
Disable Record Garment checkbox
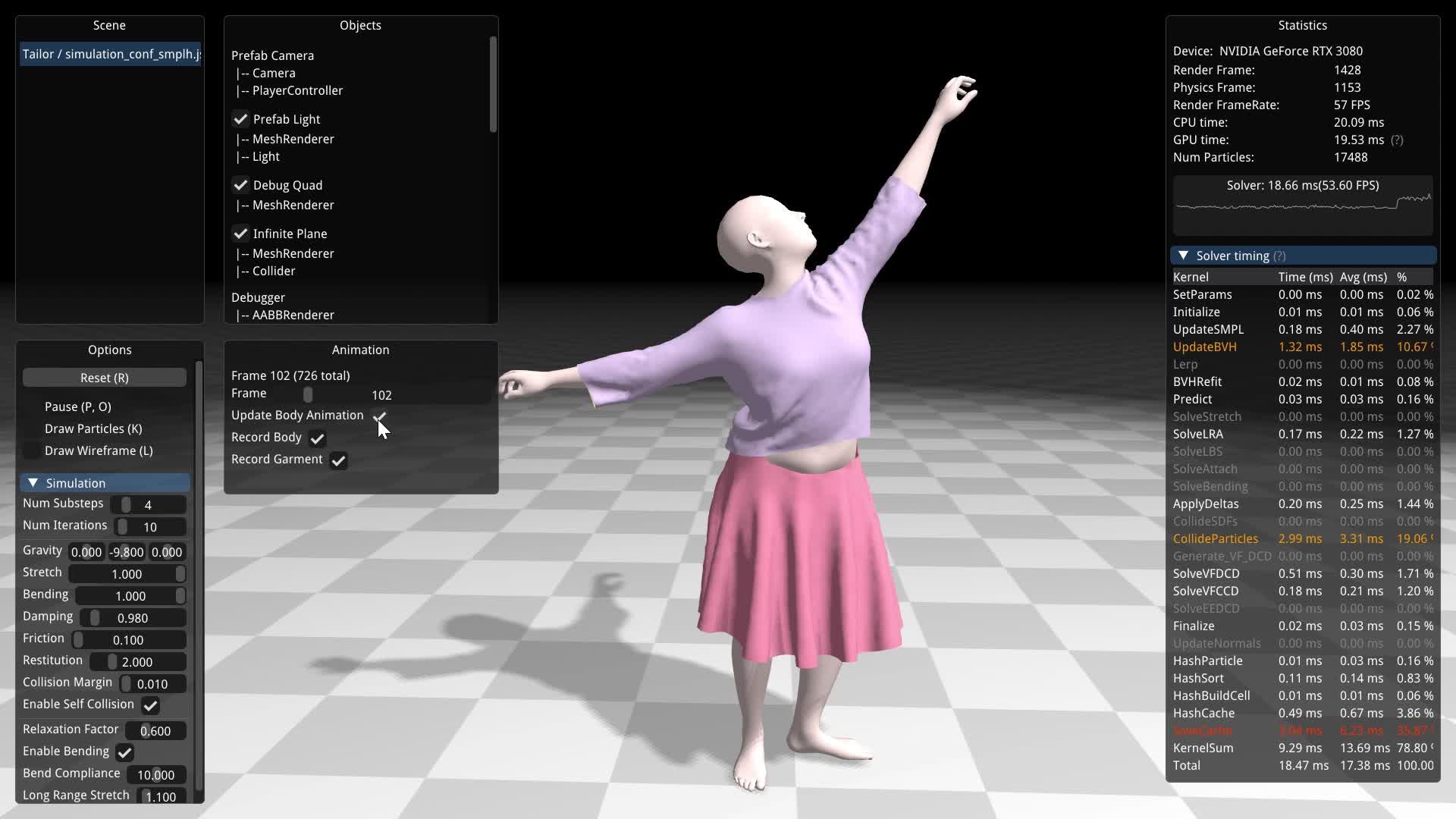coord(338,460)
